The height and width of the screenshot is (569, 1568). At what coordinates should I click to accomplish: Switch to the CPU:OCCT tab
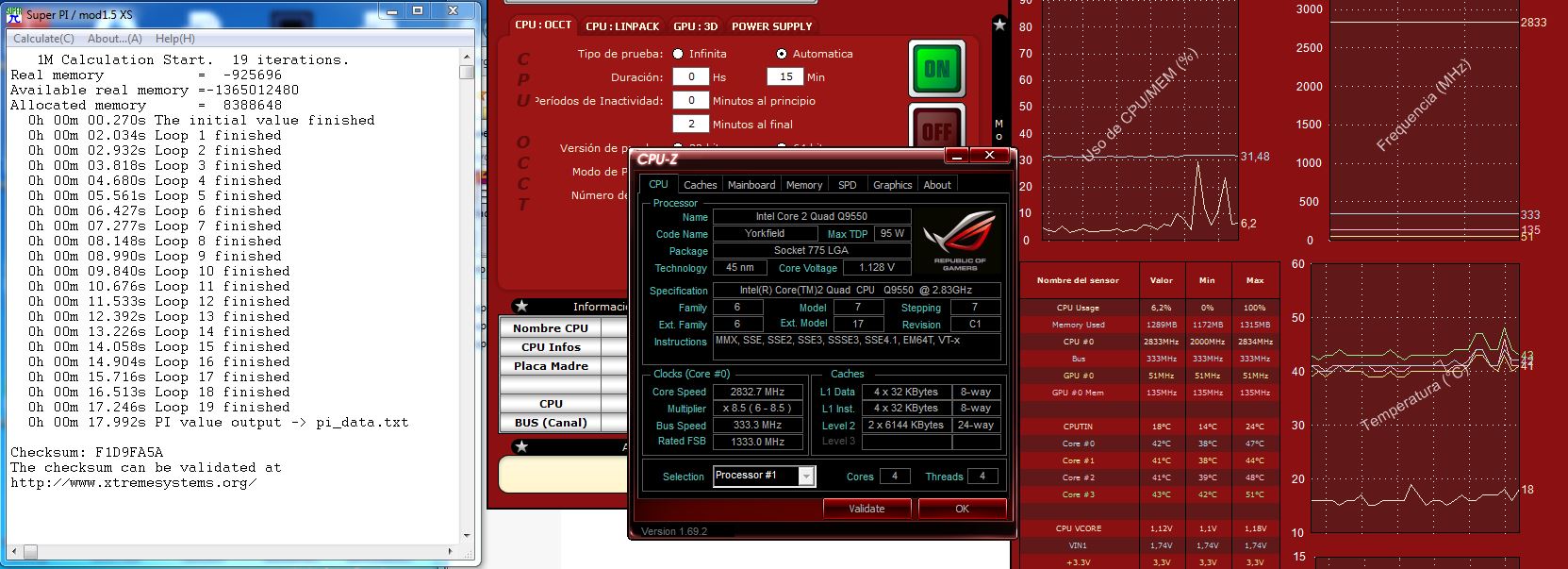pos(543,25)
